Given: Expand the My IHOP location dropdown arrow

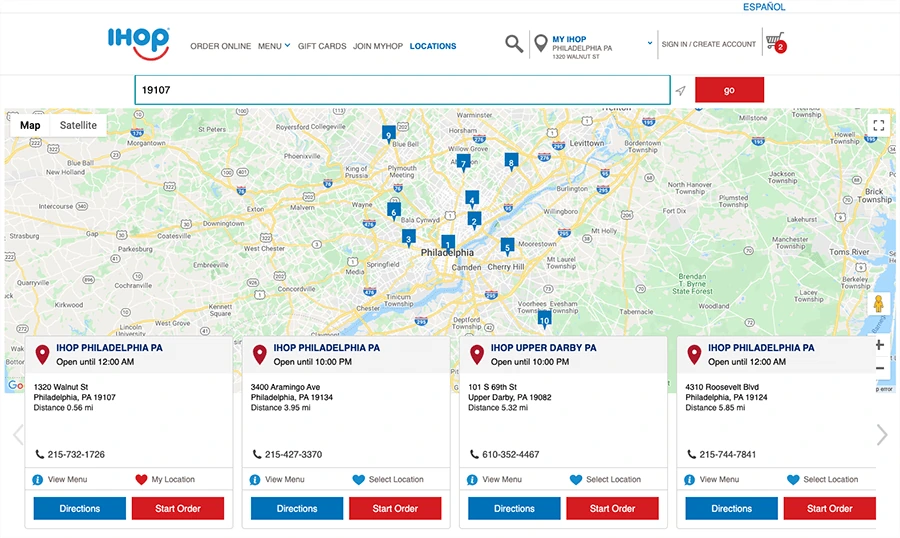Looking at the screenshot, I should click(650, 43).
